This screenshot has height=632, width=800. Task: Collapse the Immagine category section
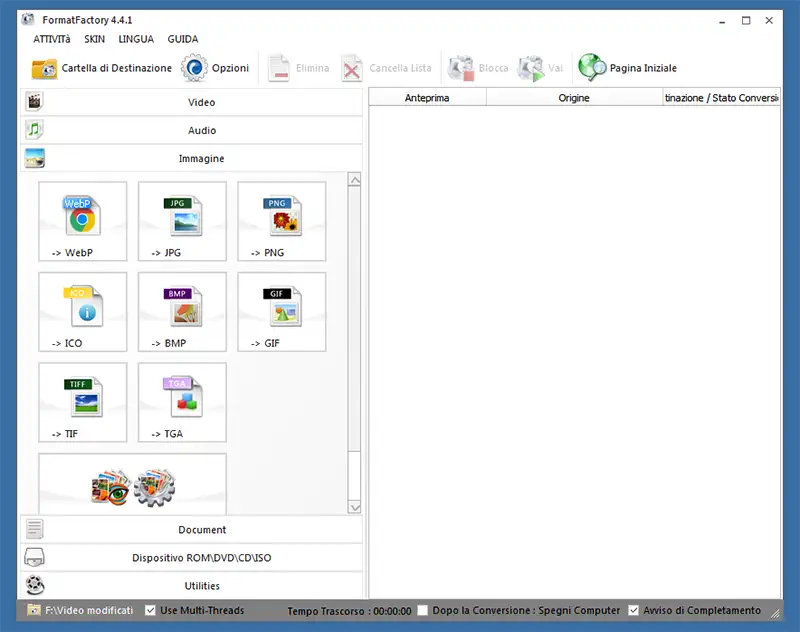click(x=192, y=158)
